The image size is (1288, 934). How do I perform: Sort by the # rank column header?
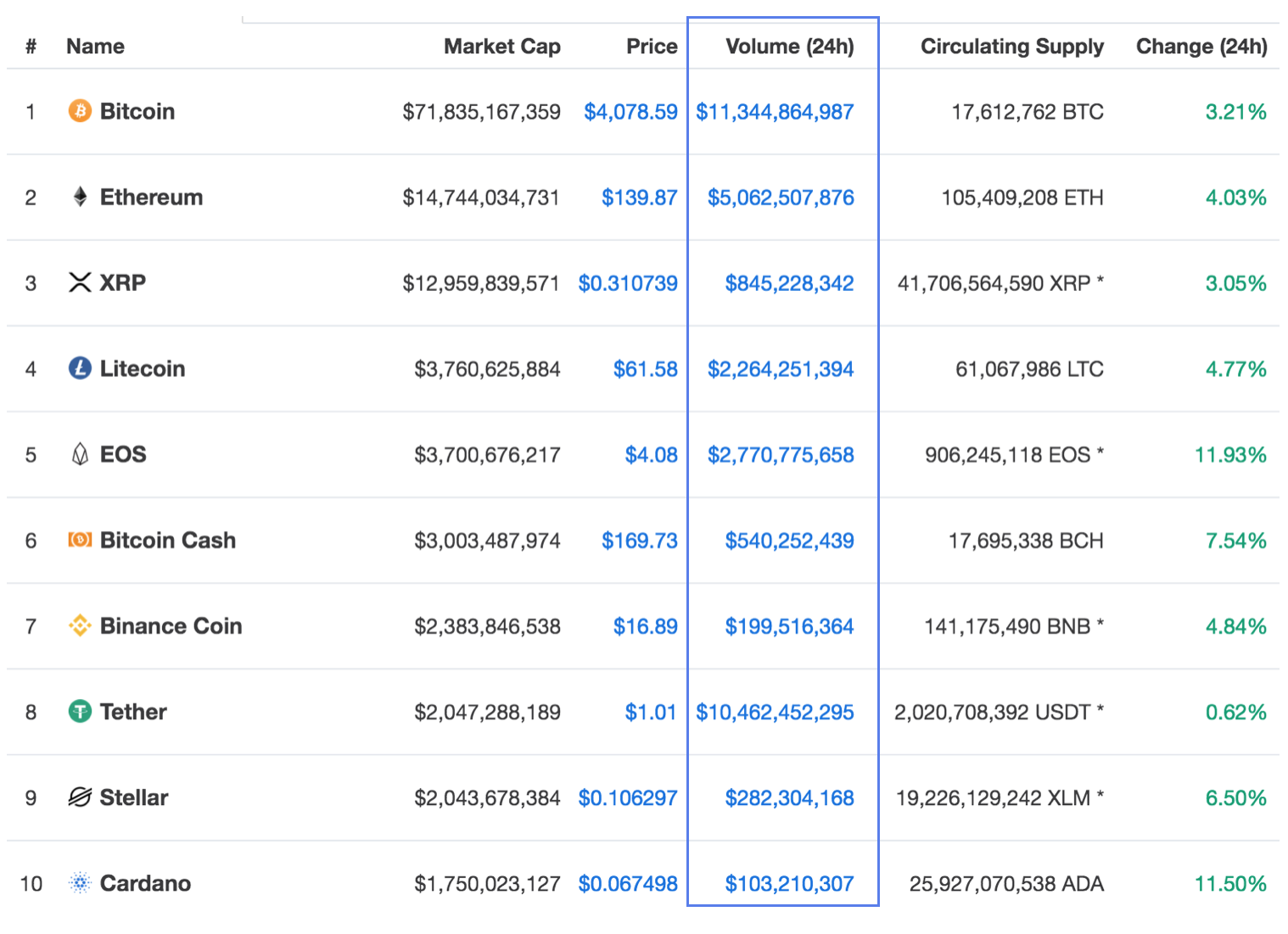31,46
